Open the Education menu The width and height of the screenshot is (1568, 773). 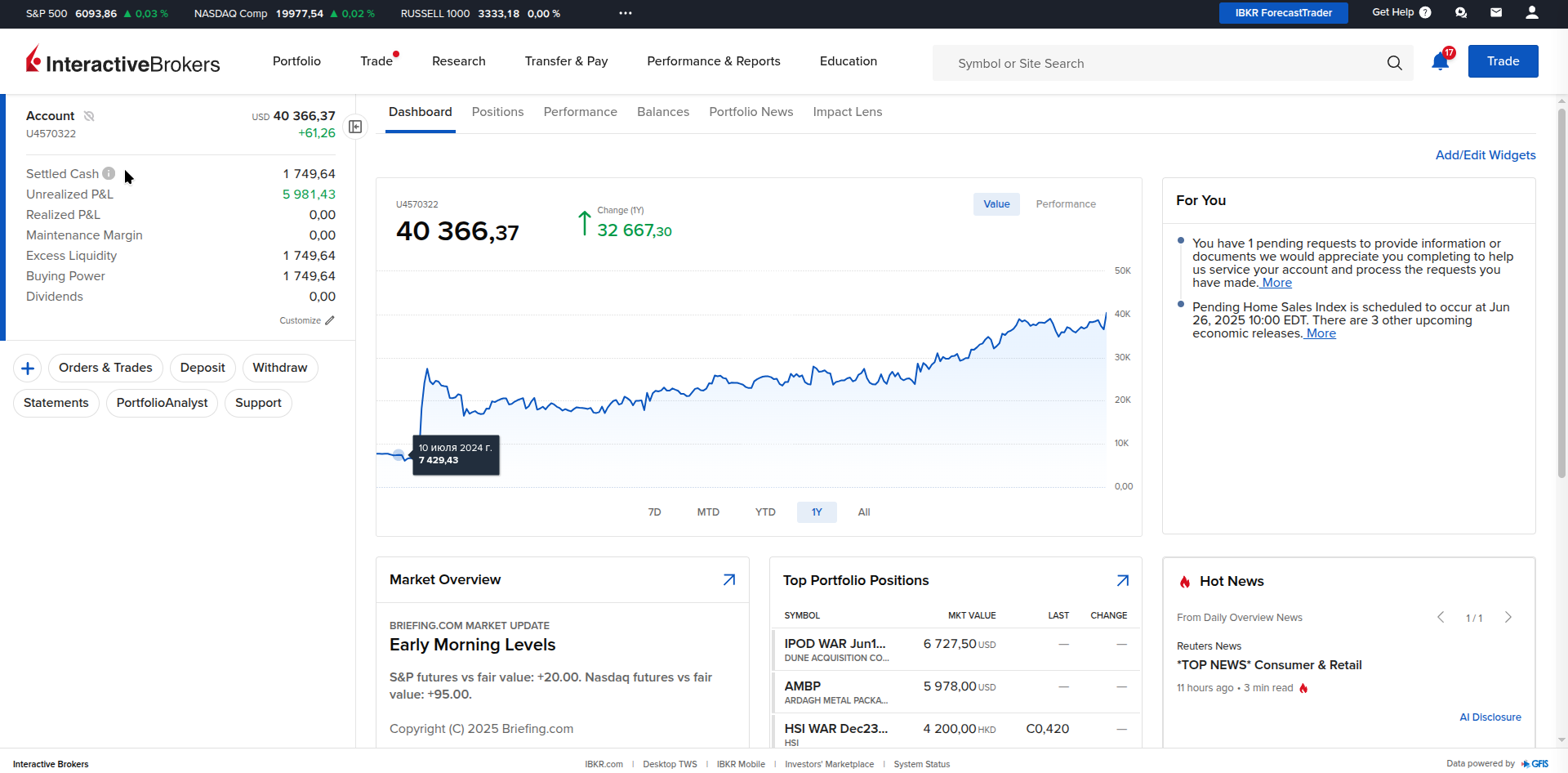[x=849, y=61]
